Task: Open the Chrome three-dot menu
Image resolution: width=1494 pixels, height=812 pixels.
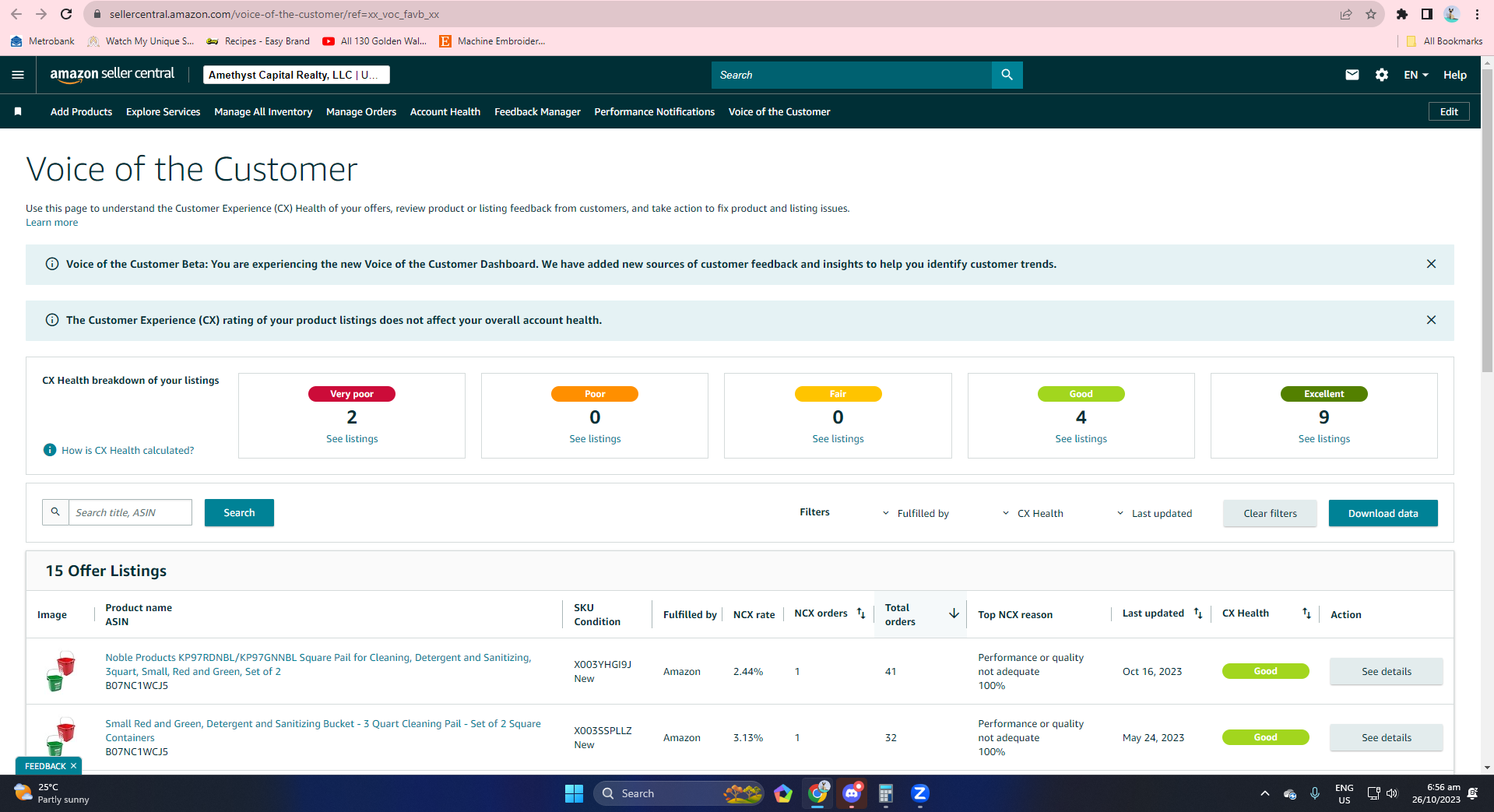Action: (1477, 14)
